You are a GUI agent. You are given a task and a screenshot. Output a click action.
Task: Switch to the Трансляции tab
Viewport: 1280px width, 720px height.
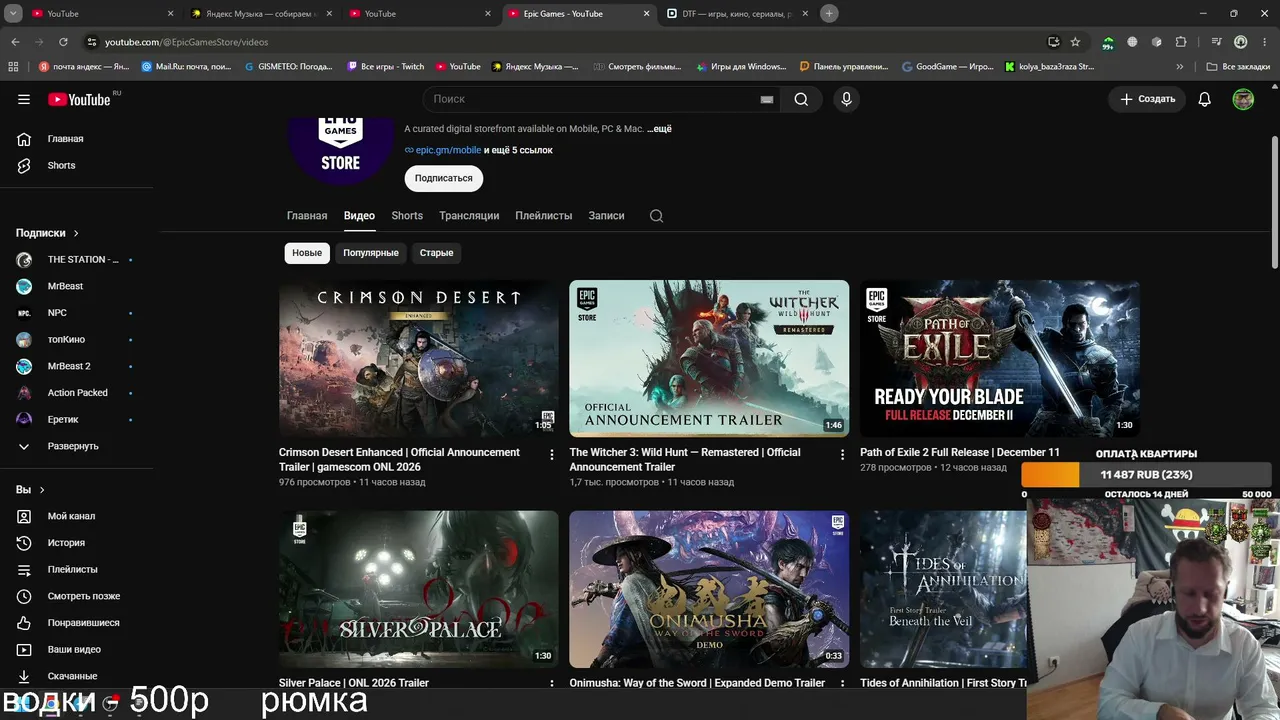469,216
